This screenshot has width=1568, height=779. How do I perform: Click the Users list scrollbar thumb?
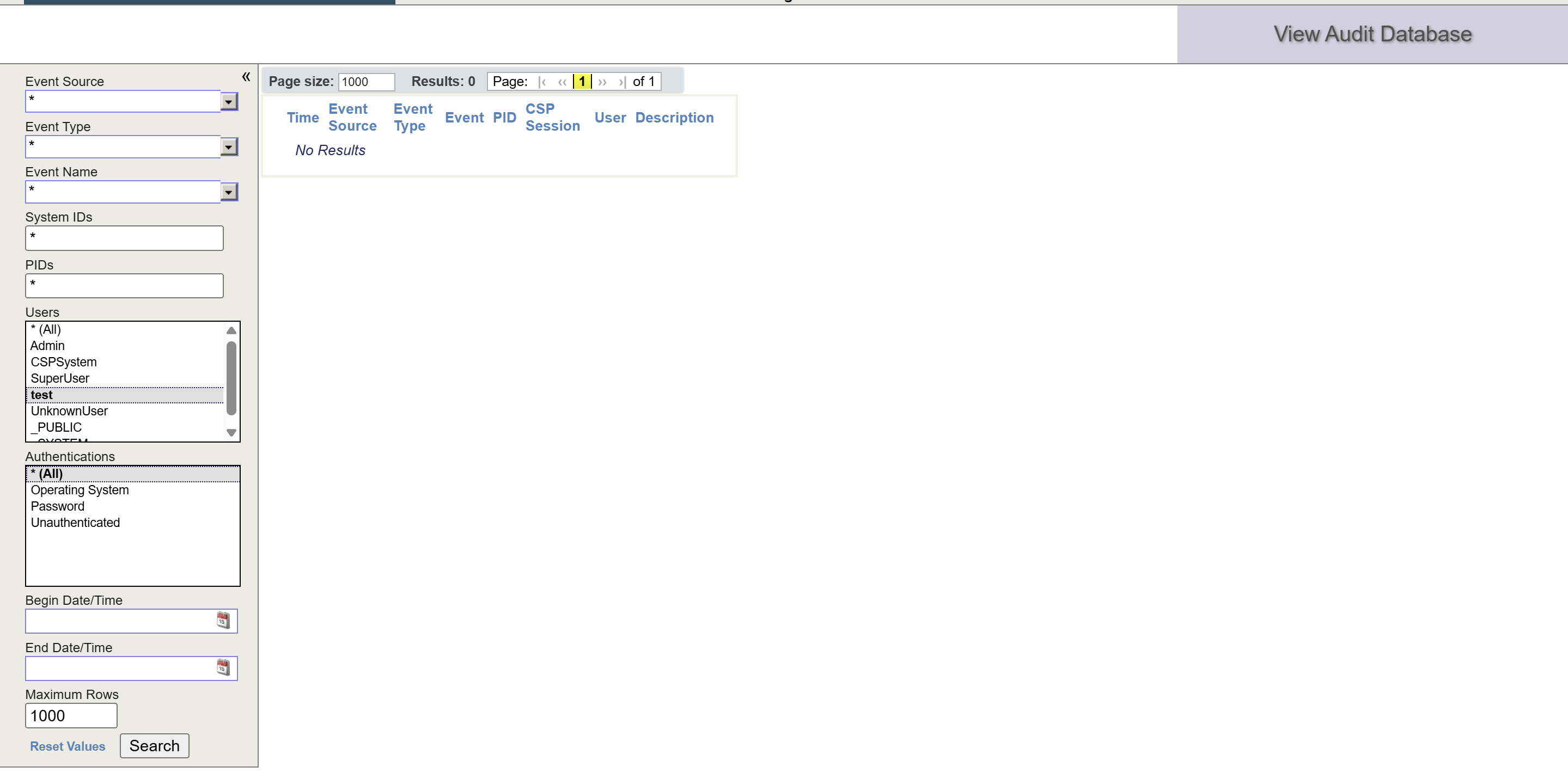231,377
